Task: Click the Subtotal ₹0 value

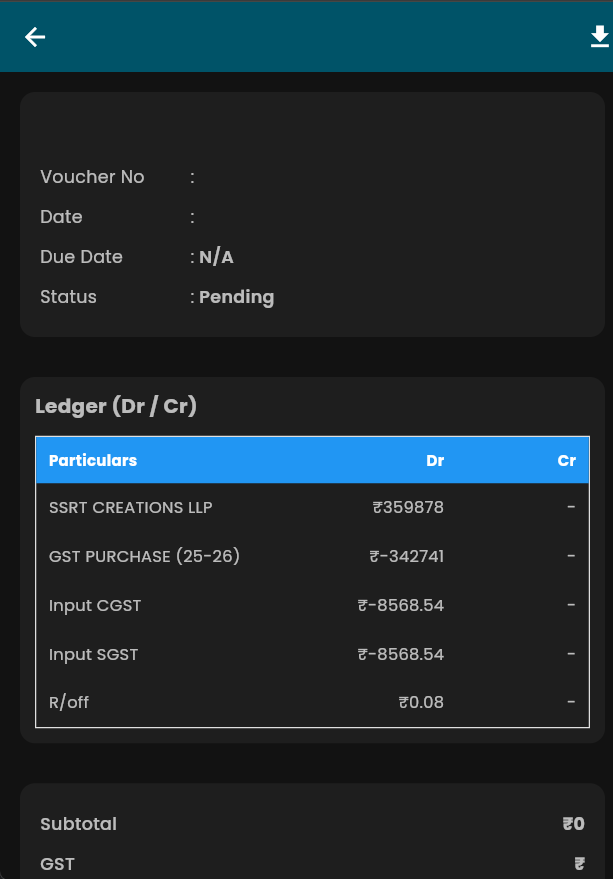Action: (x=573, y=824)
